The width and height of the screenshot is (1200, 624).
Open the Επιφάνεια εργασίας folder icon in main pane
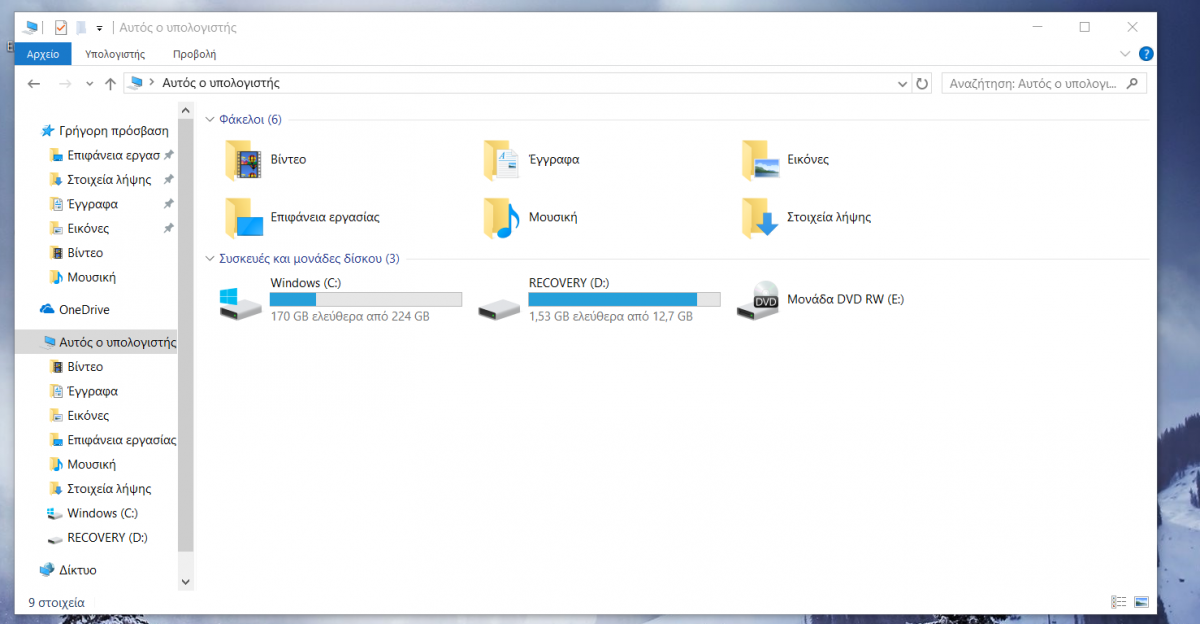point(244,218)
